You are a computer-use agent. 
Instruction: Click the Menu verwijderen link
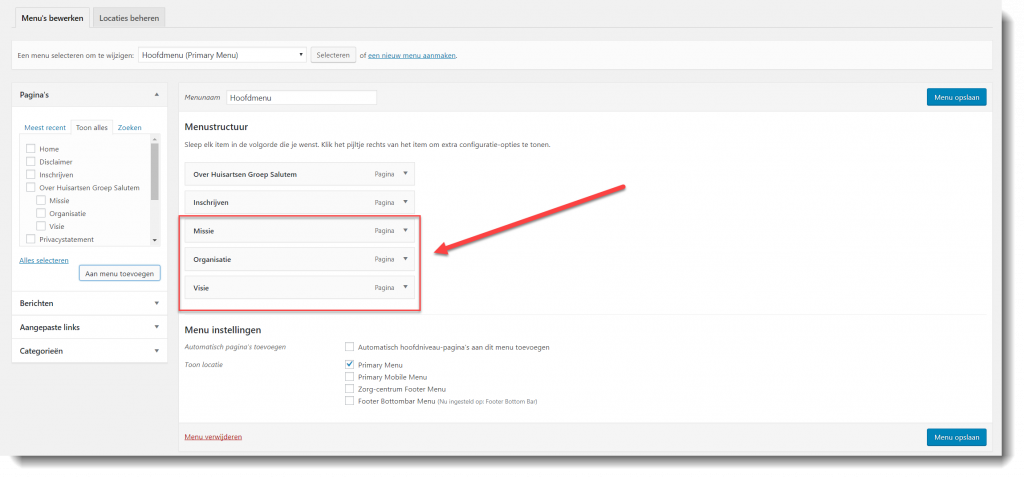214,436
